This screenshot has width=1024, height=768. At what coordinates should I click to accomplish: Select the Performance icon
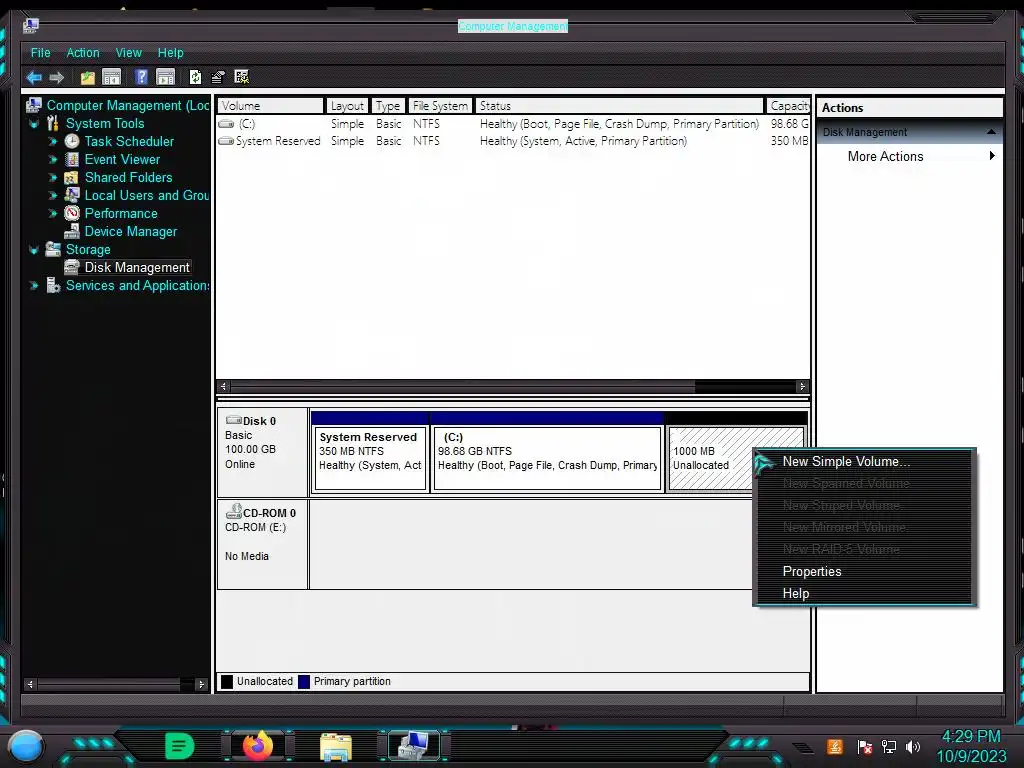pyautogui.click(x=72, y=214)
